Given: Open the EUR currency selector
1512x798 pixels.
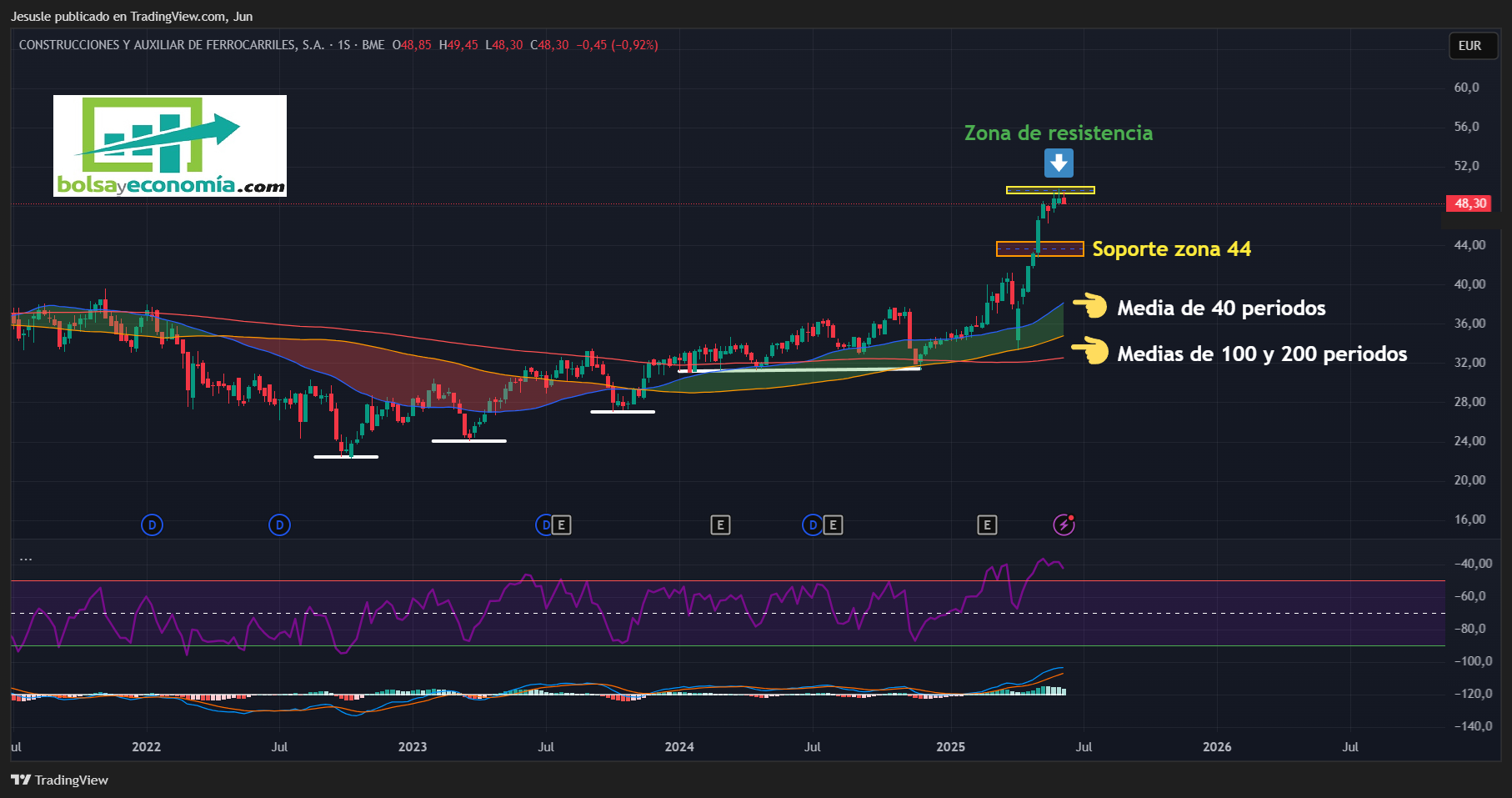Looking at the screenshot, I should [1469, 46].
